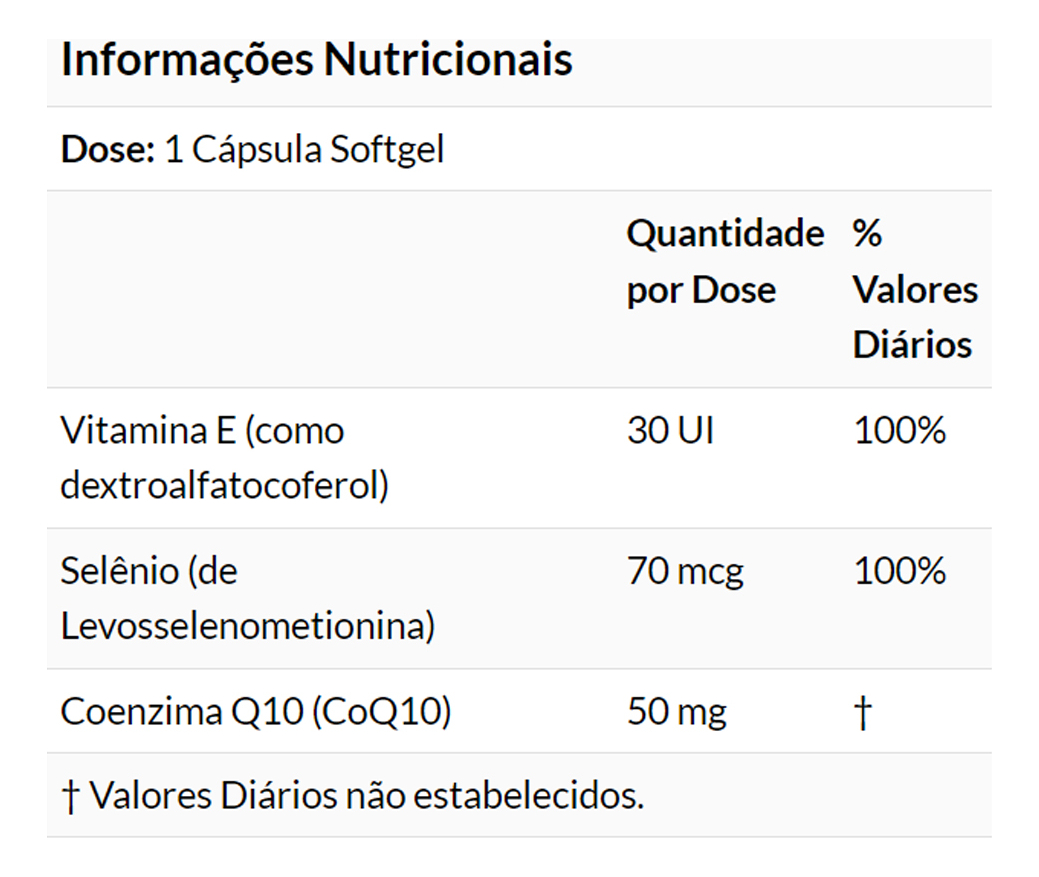Screen dimensions: 1039x877
Task: Click the bold "Dose:" label
Action: tap(107, 150)
